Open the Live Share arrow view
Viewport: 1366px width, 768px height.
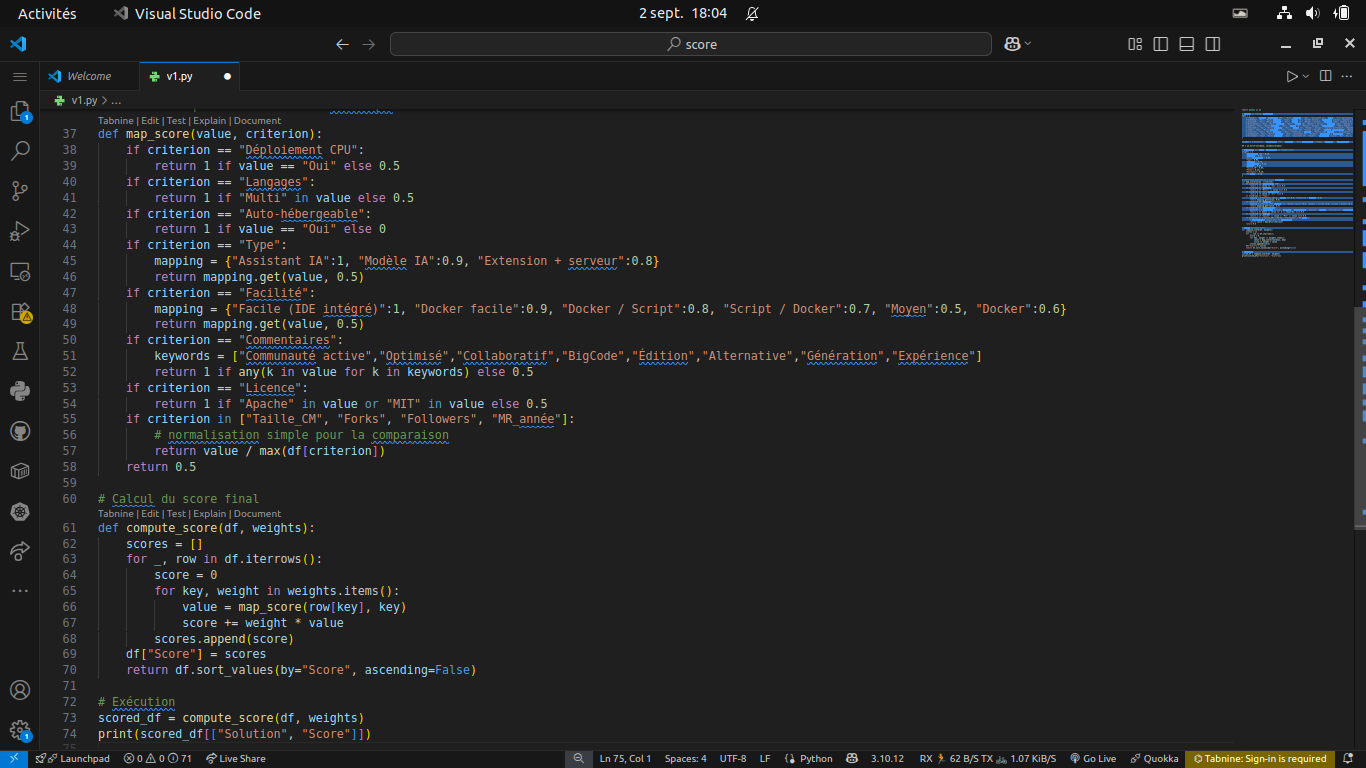20,551
